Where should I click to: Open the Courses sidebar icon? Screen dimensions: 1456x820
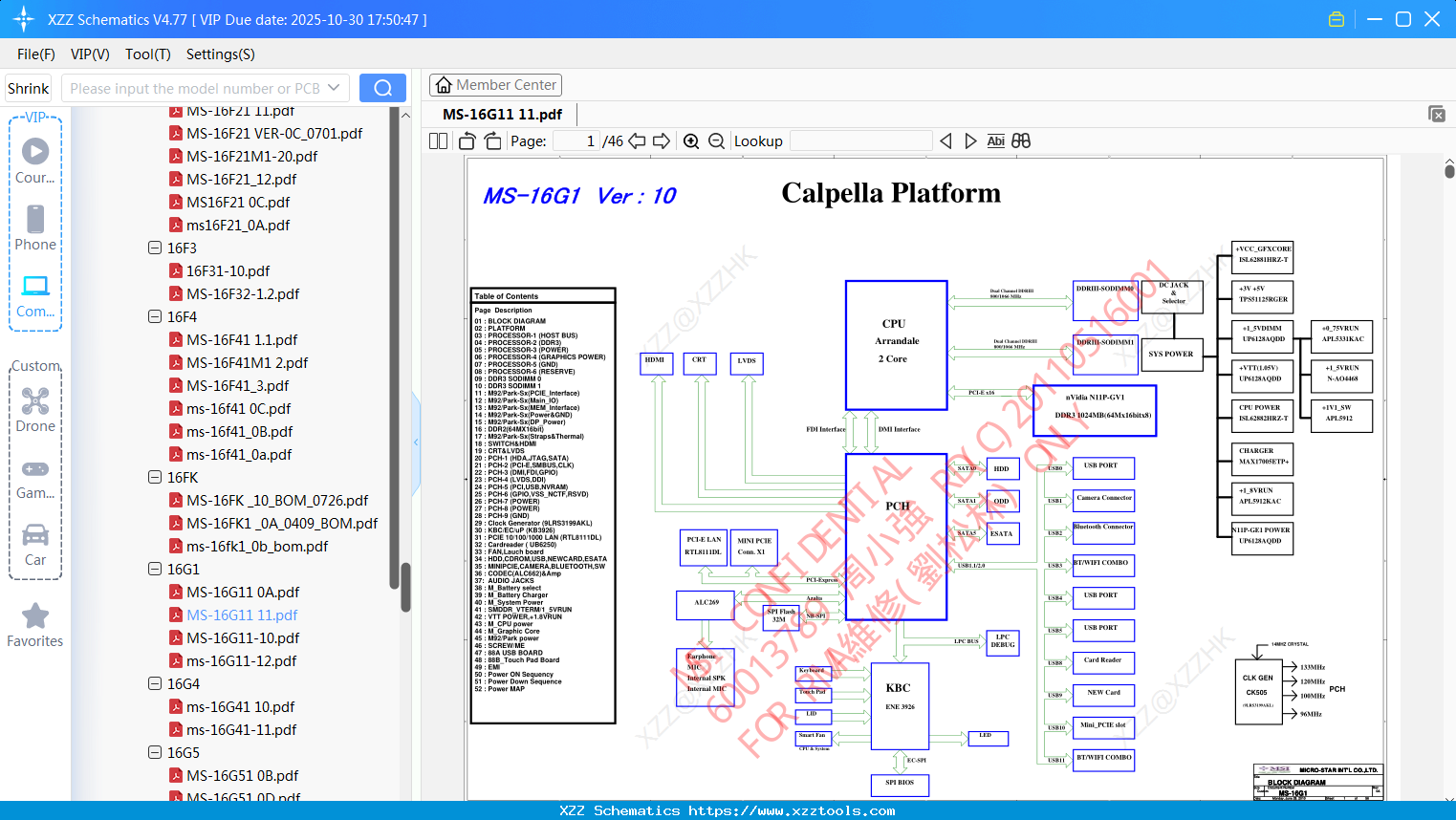coord(35,161)
